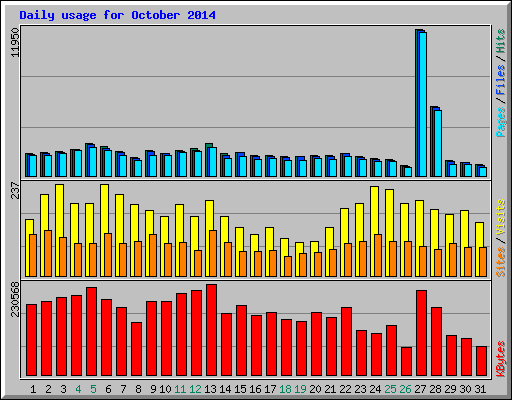Click green day 4 label

tap(78, 389)
